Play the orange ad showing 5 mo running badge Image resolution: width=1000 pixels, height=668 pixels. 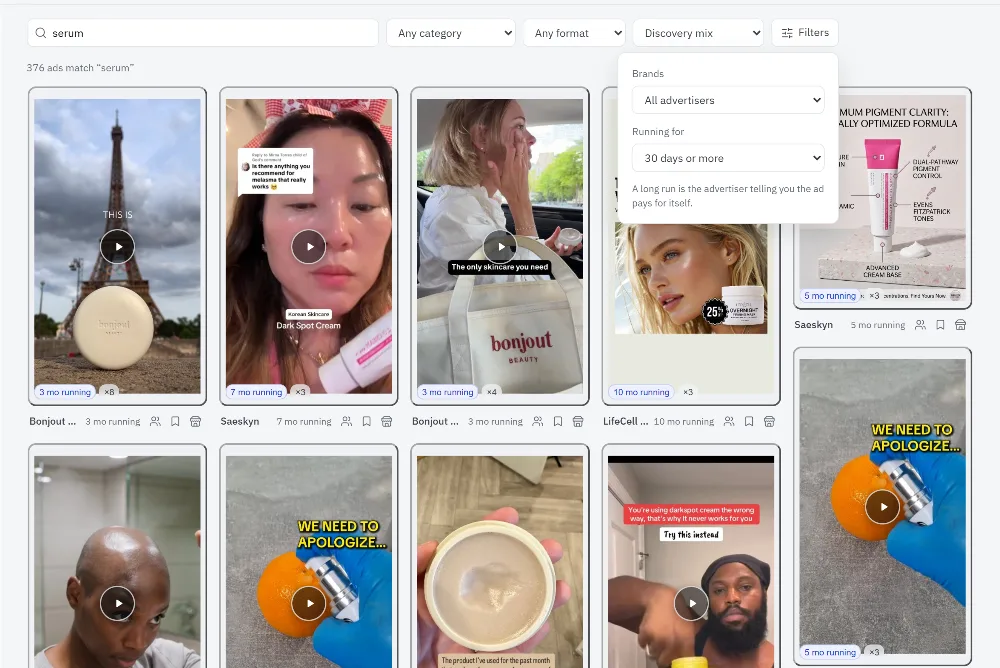[x=883, y=507]
